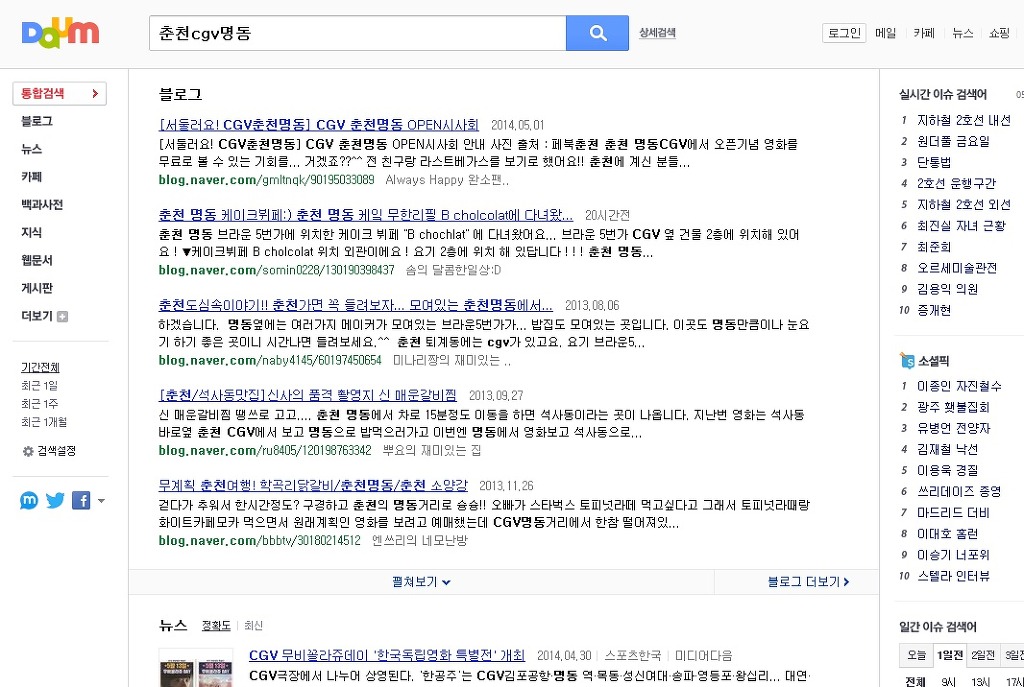Select 블로그 in the sidebar
1024x687 pixels.
pos(37,121)
